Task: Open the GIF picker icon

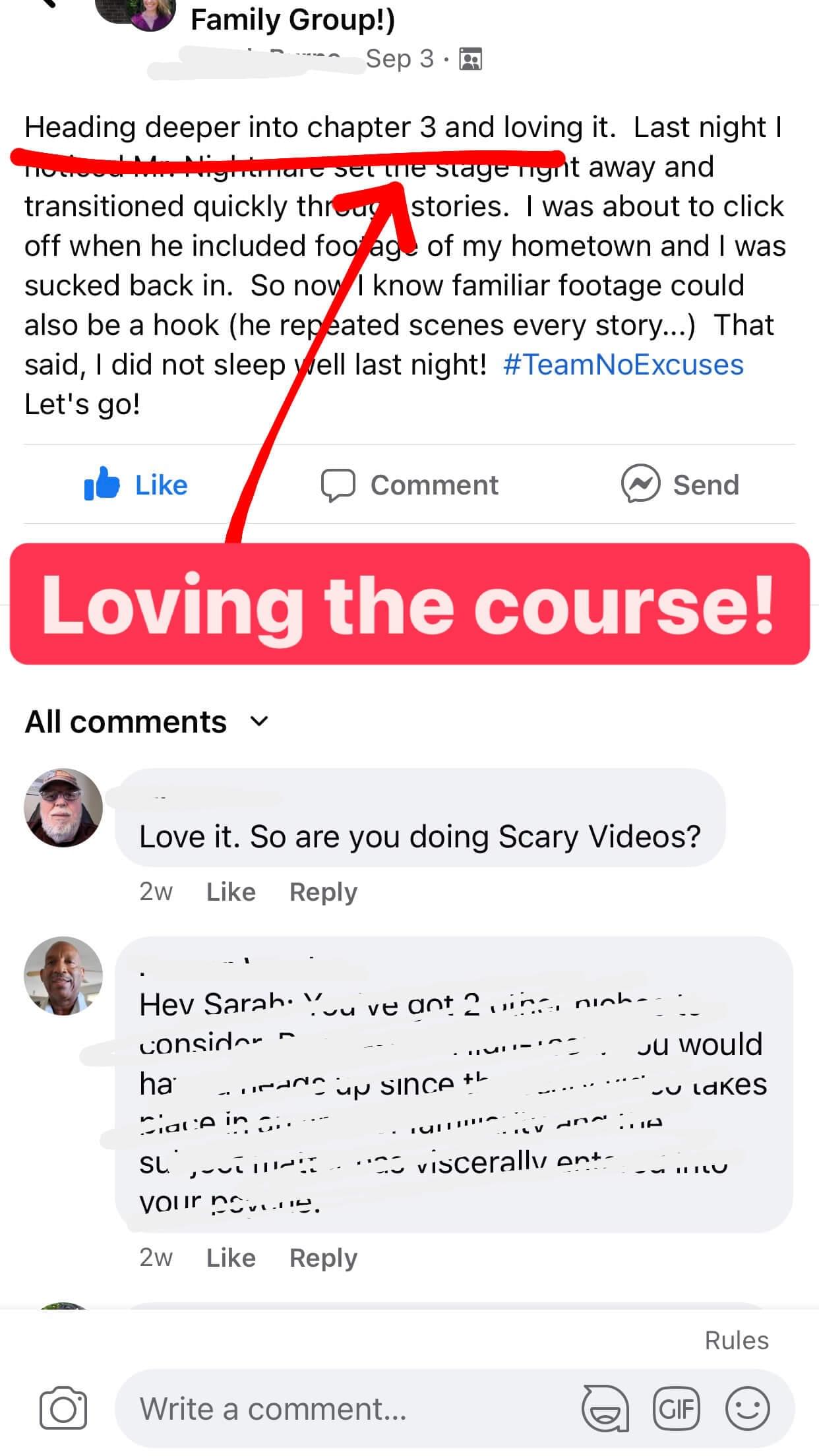Action: tap(677, 1409)
